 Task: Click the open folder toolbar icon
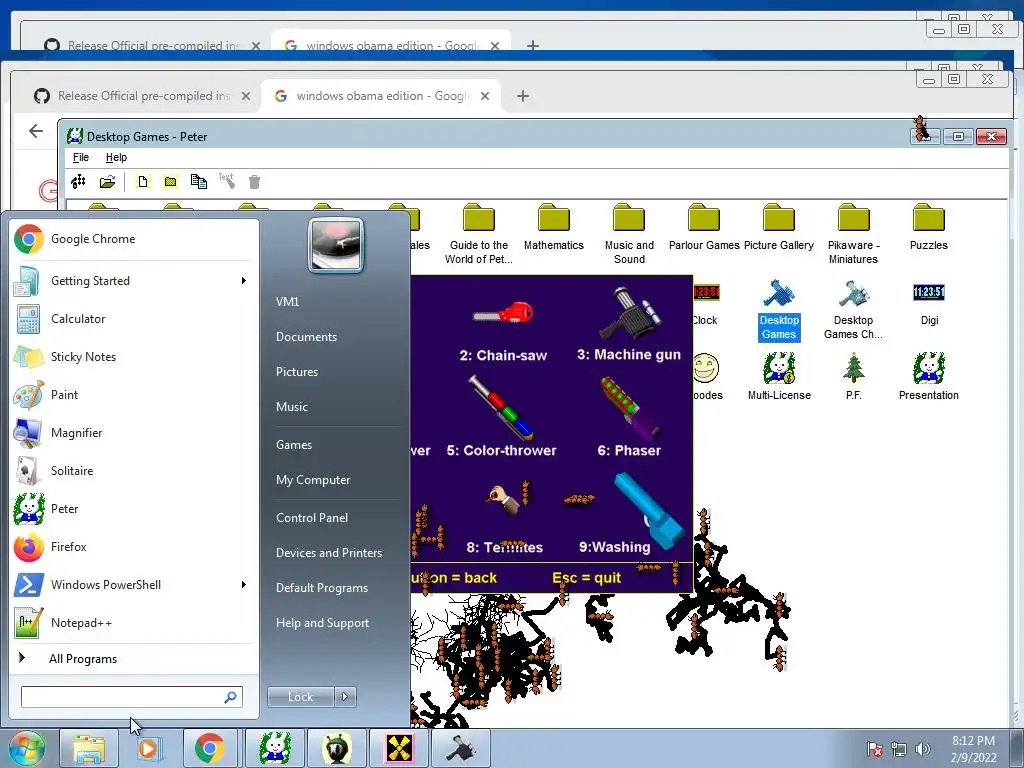[108, 182]
